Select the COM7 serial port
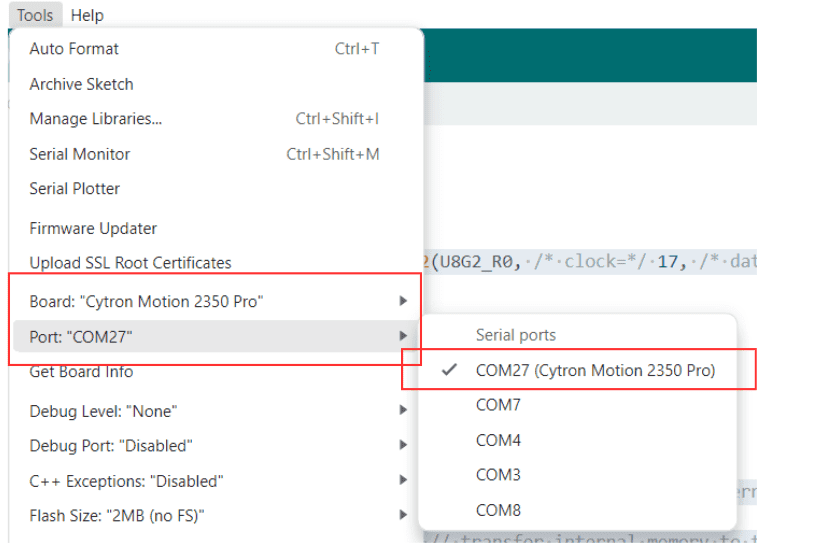The height and width of the screenshot is (543, 820). pos(498,405)
